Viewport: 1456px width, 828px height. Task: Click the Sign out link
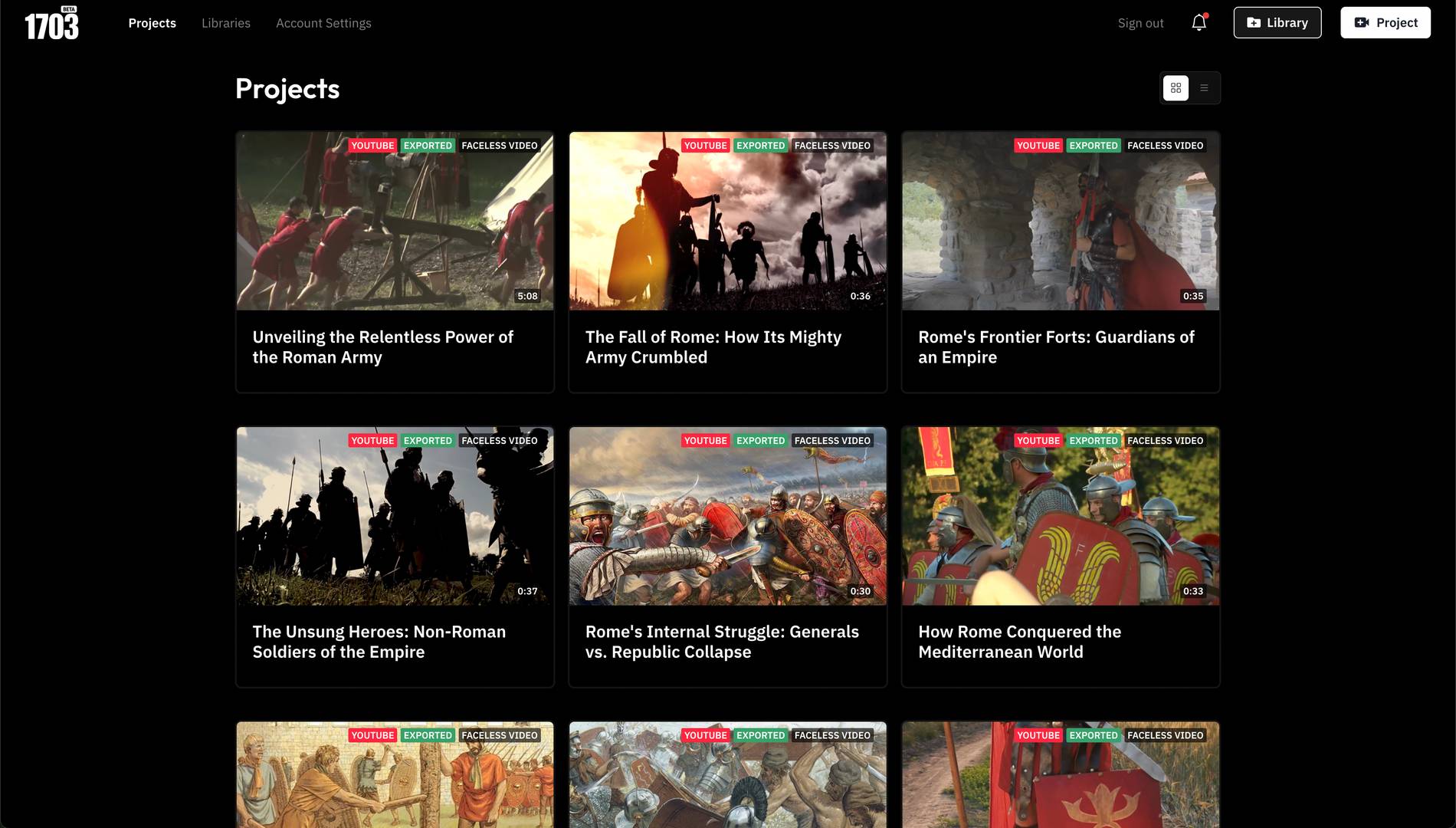coord(1140,23)
